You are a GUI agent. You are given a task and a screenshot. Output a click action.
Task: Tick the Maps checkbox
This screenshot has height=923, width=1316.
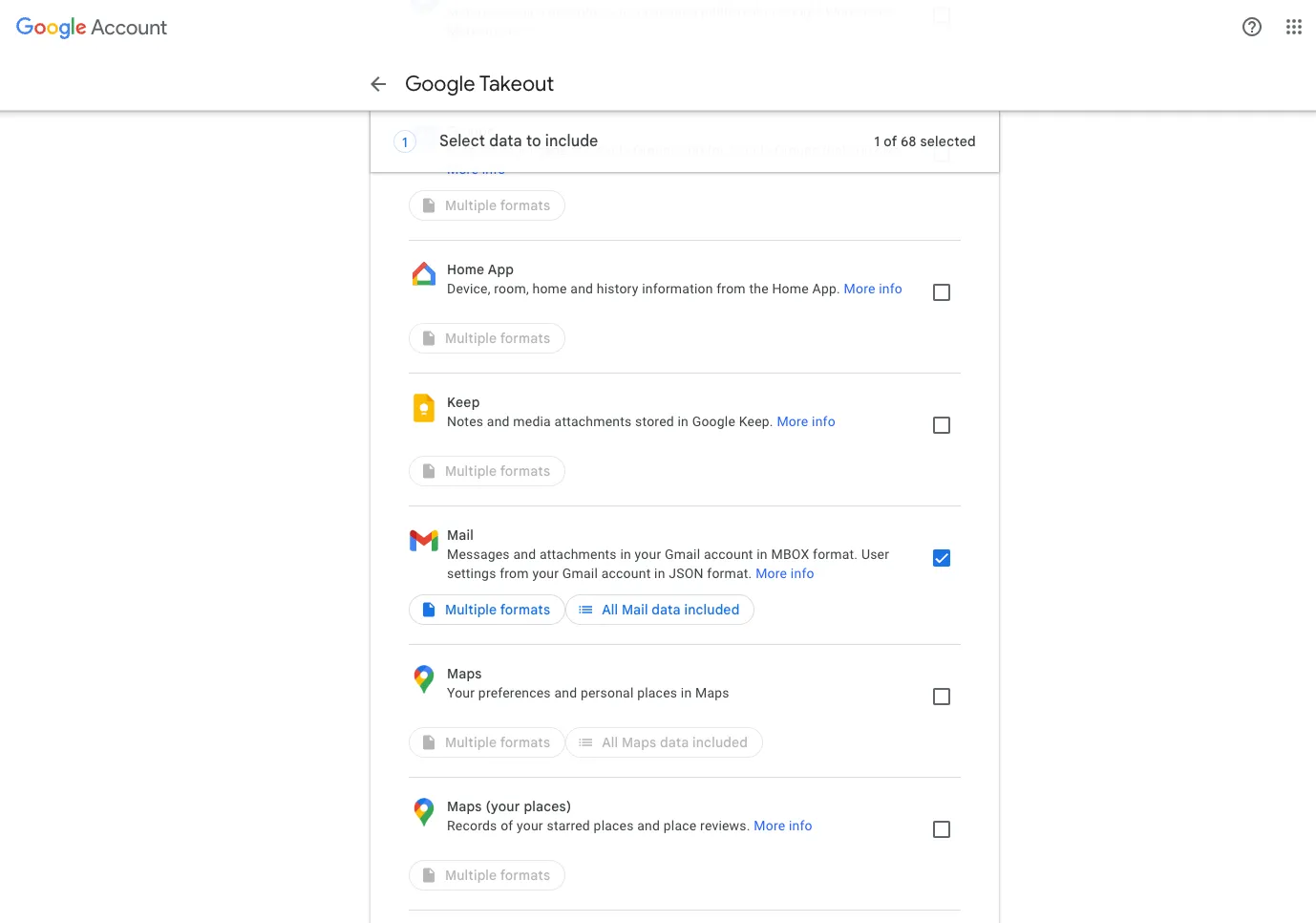942,697
